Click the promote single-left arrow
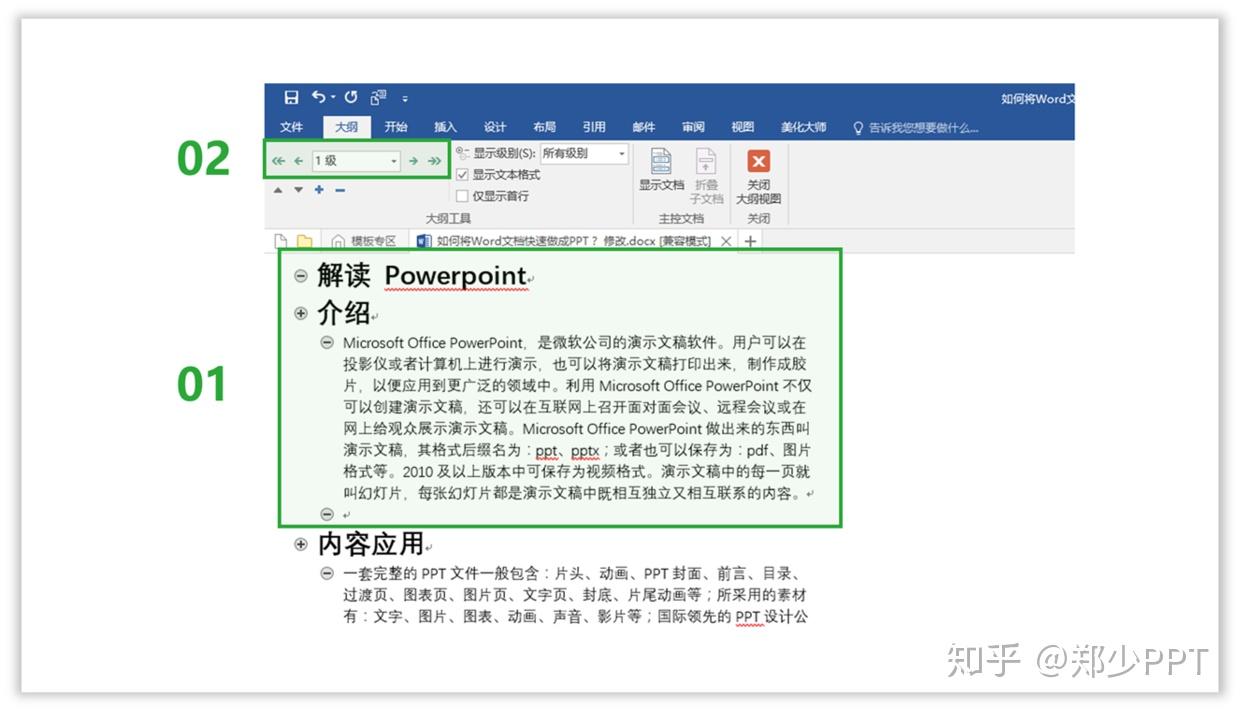This screenshot has width=1240, height=711. [298, 161]
